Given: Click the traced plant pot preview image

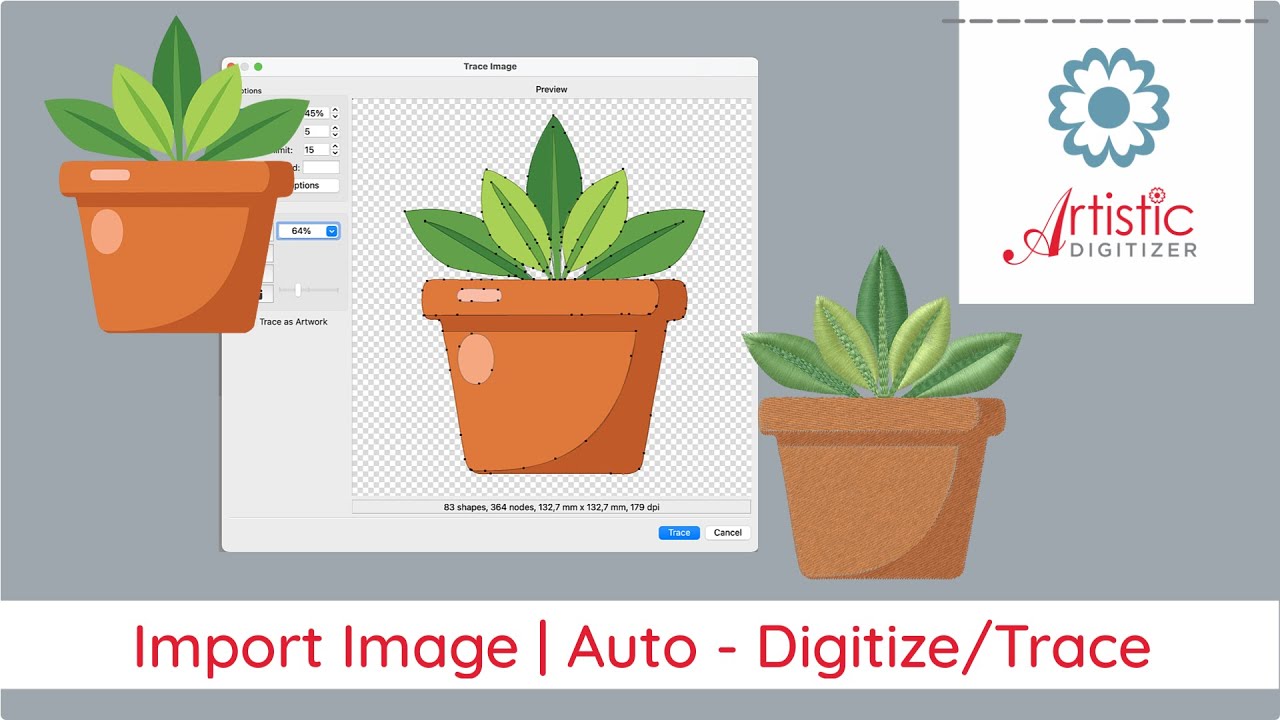Looking at the screenshot, I should click(553, 294).
